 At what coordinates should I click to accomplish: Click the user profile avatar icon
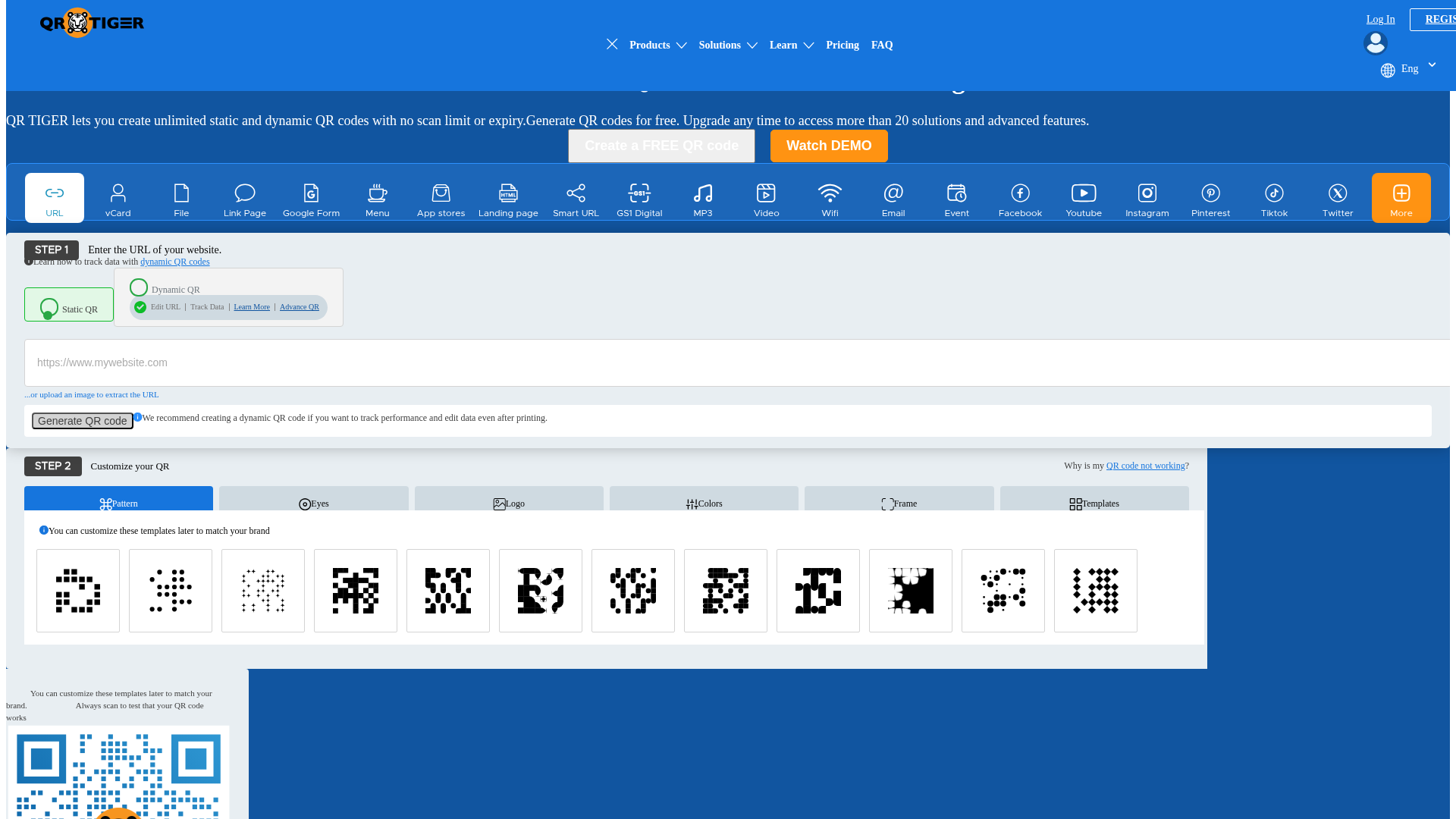pyautogui.click(x=1376, y=43)
